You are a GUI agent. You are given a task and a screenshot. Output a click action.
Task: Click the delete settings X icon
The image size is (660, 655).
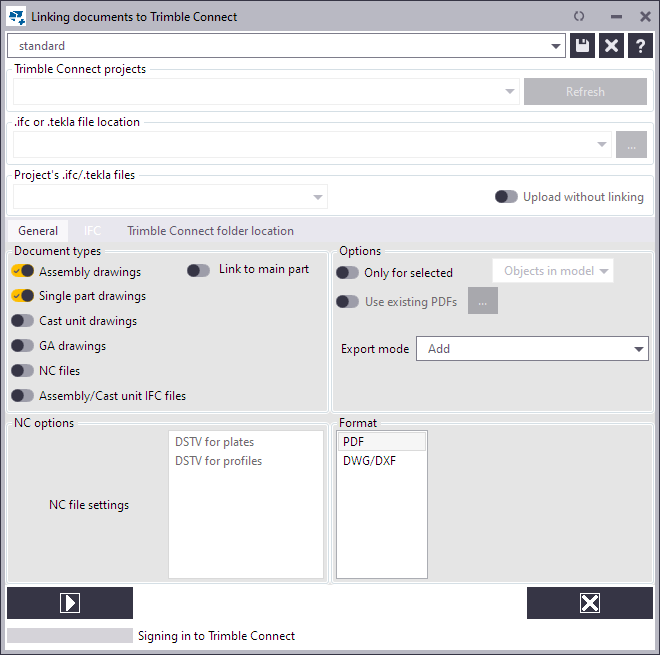pos(611,45)
